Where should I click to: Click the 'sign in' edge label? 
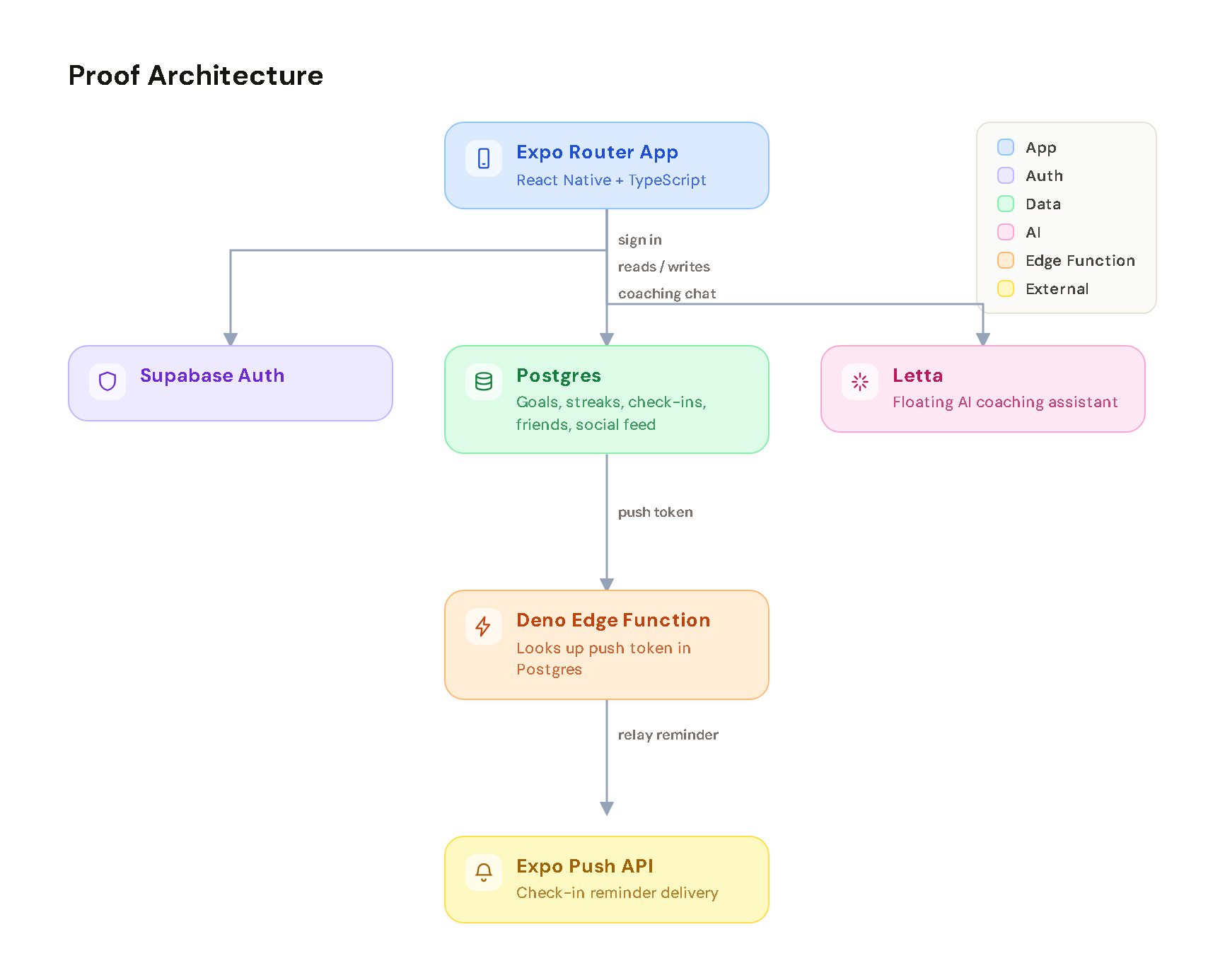click(640, 240)
